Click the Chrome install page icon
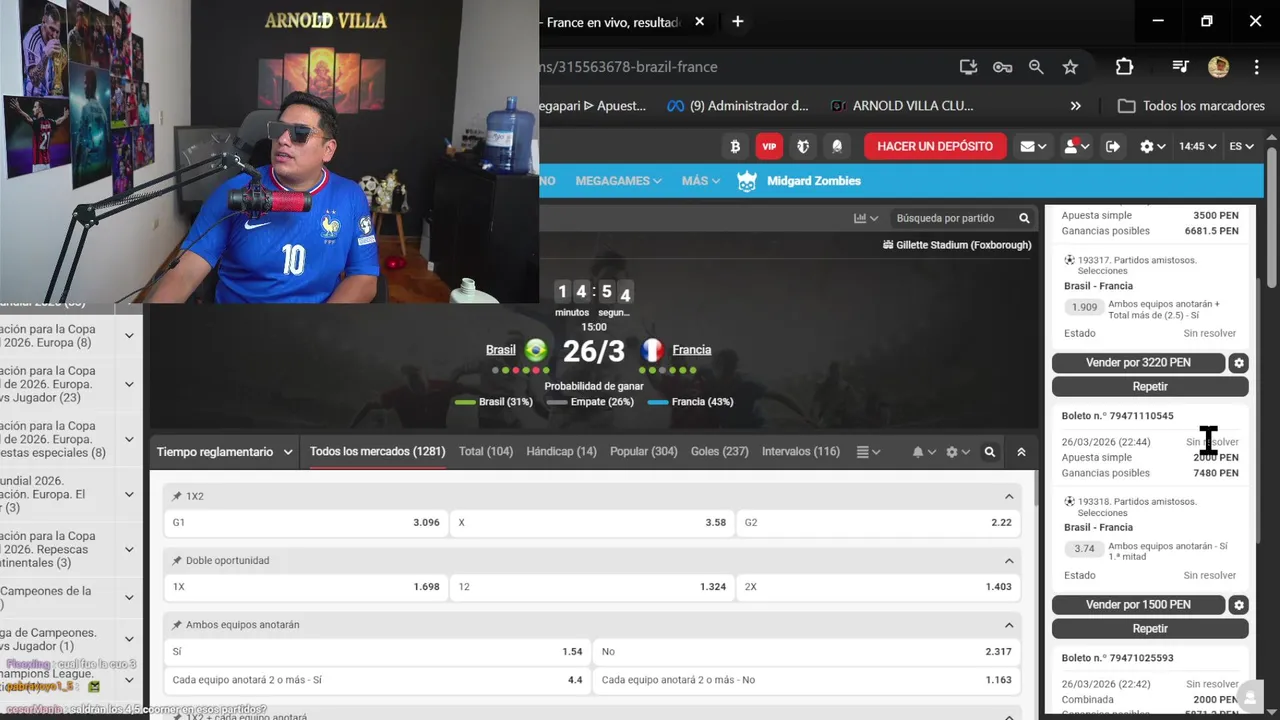 (x=968, y=67)
